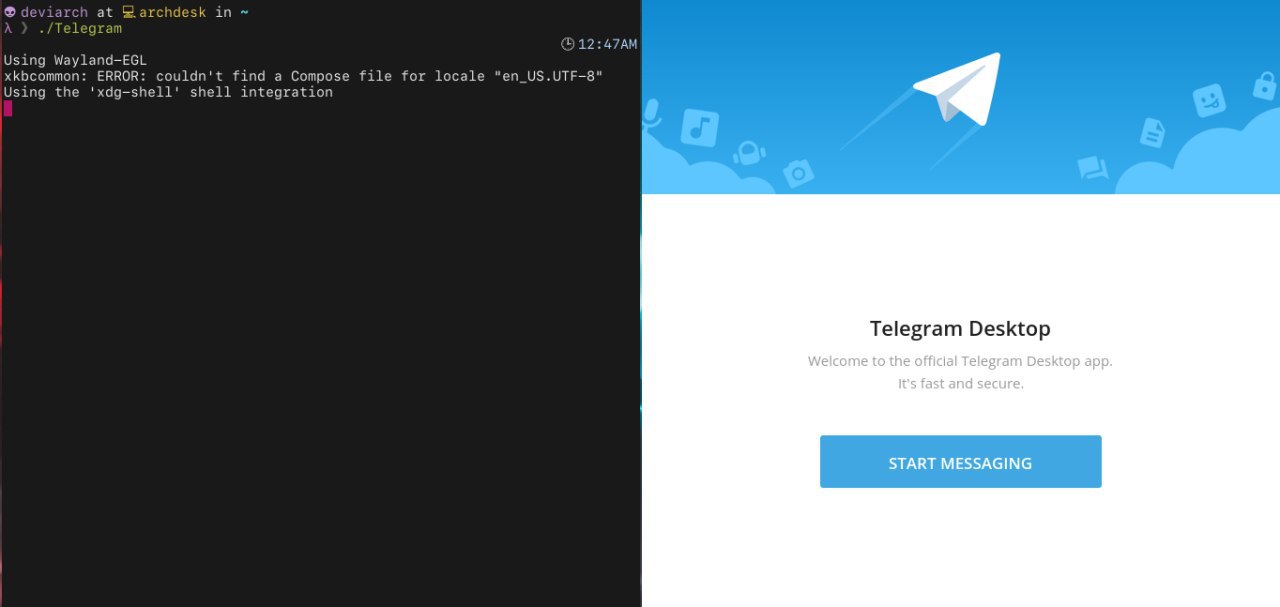This screenshot has height=607, width=1280.
Task: Click the "Using the 'xdg-shell' shell integration" line
Action: coord(168,92)
